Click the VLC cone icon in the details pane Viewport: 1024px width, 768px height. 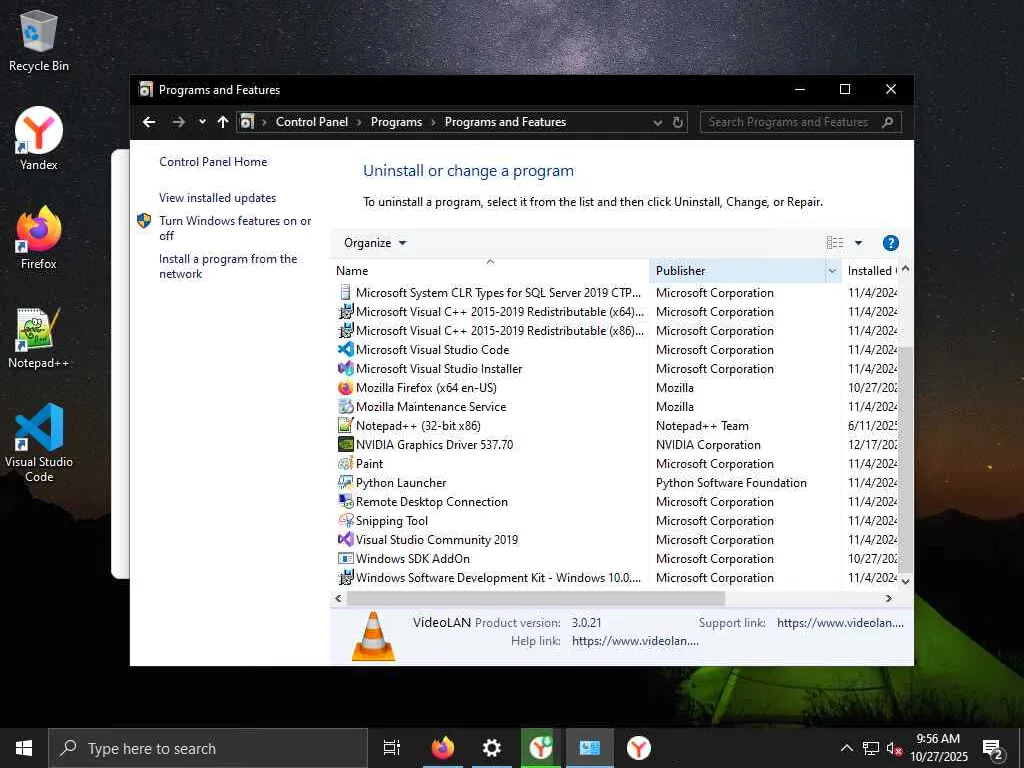point(374,636)
